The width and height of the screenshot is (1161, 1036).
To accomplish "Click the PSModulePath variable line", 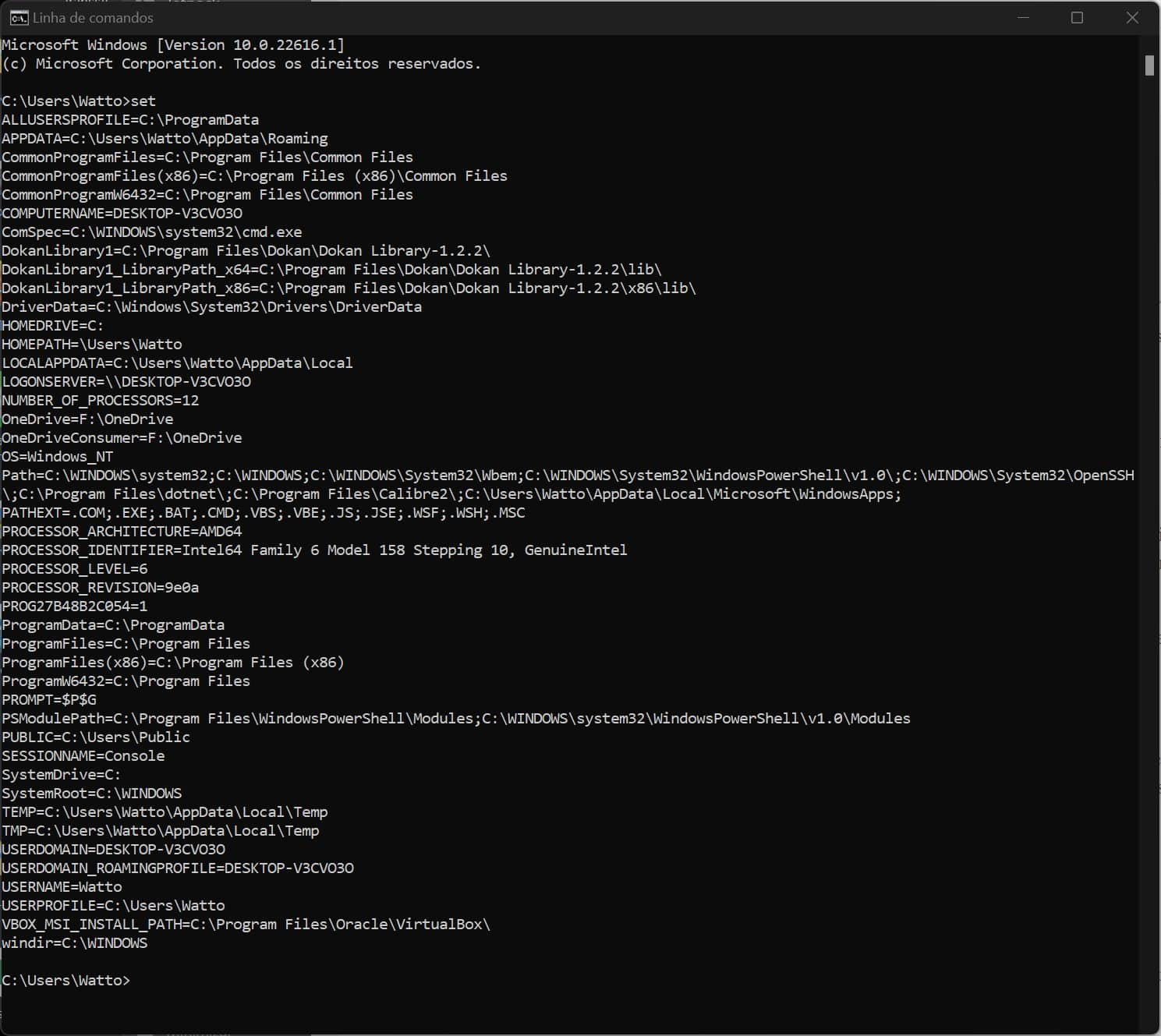I will (455, 718).
